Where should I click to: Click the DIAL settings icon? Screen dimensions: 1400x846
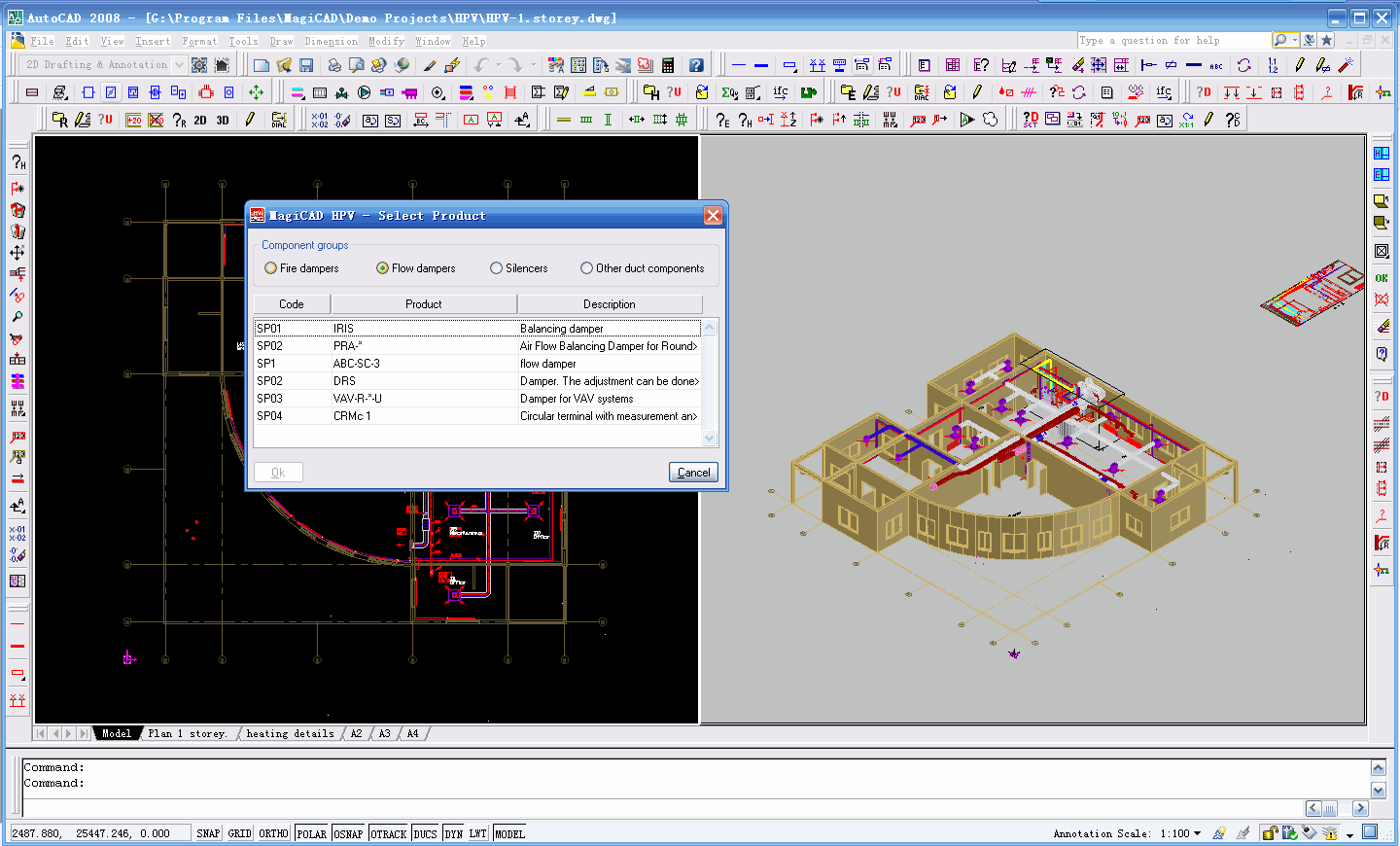(279, 120)
